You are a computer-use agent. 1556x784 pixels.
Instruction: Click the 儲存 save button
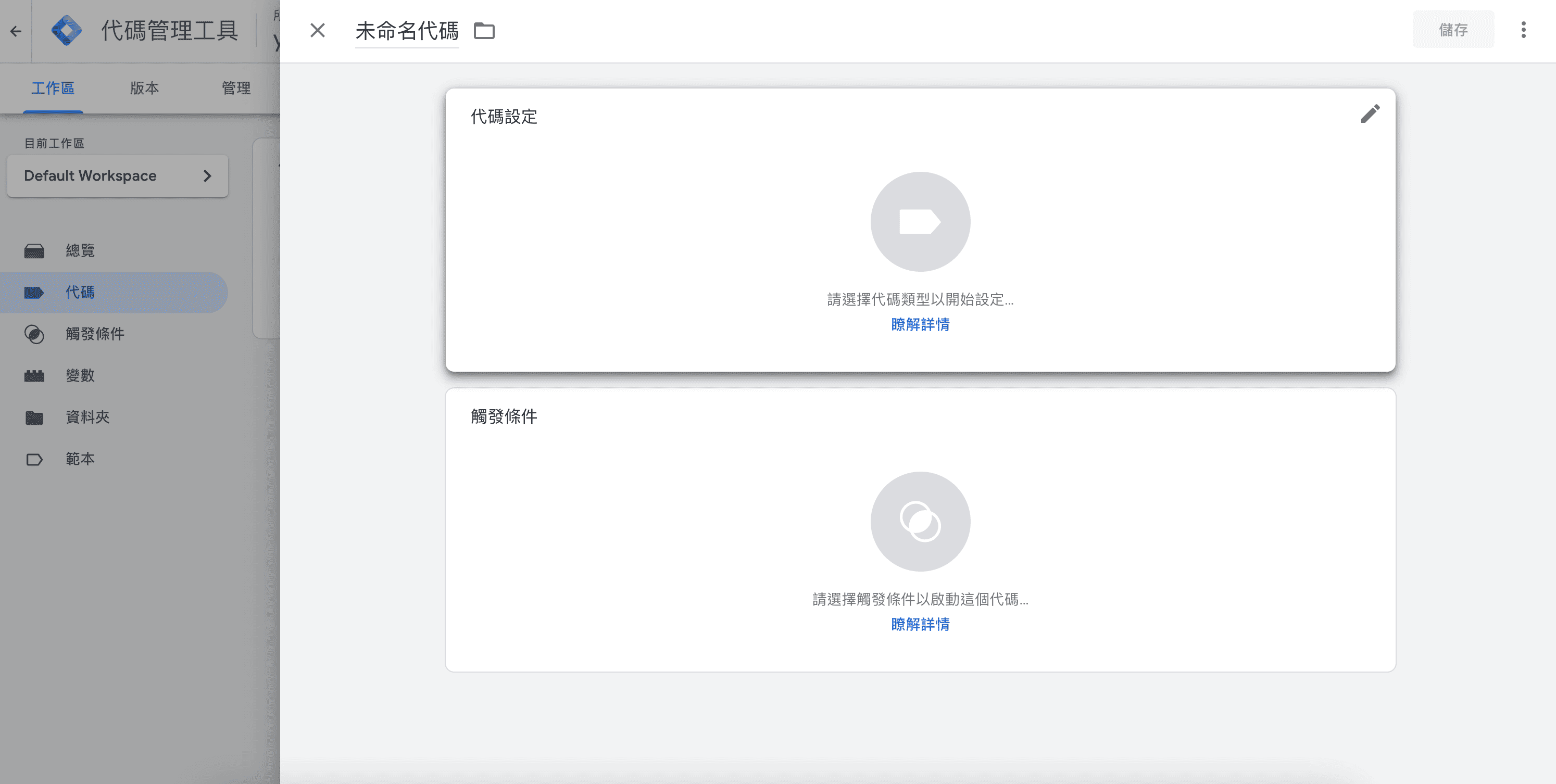(x=1453, y=30)
